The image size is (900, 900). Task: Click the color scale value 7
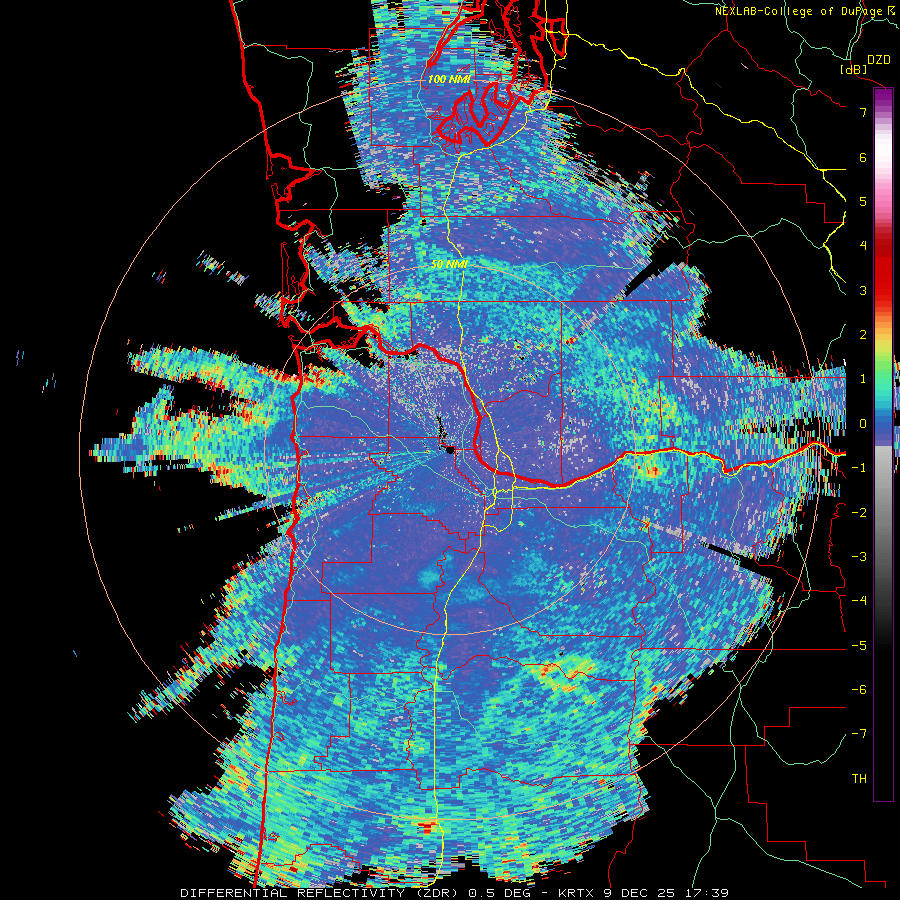[863, 112]
